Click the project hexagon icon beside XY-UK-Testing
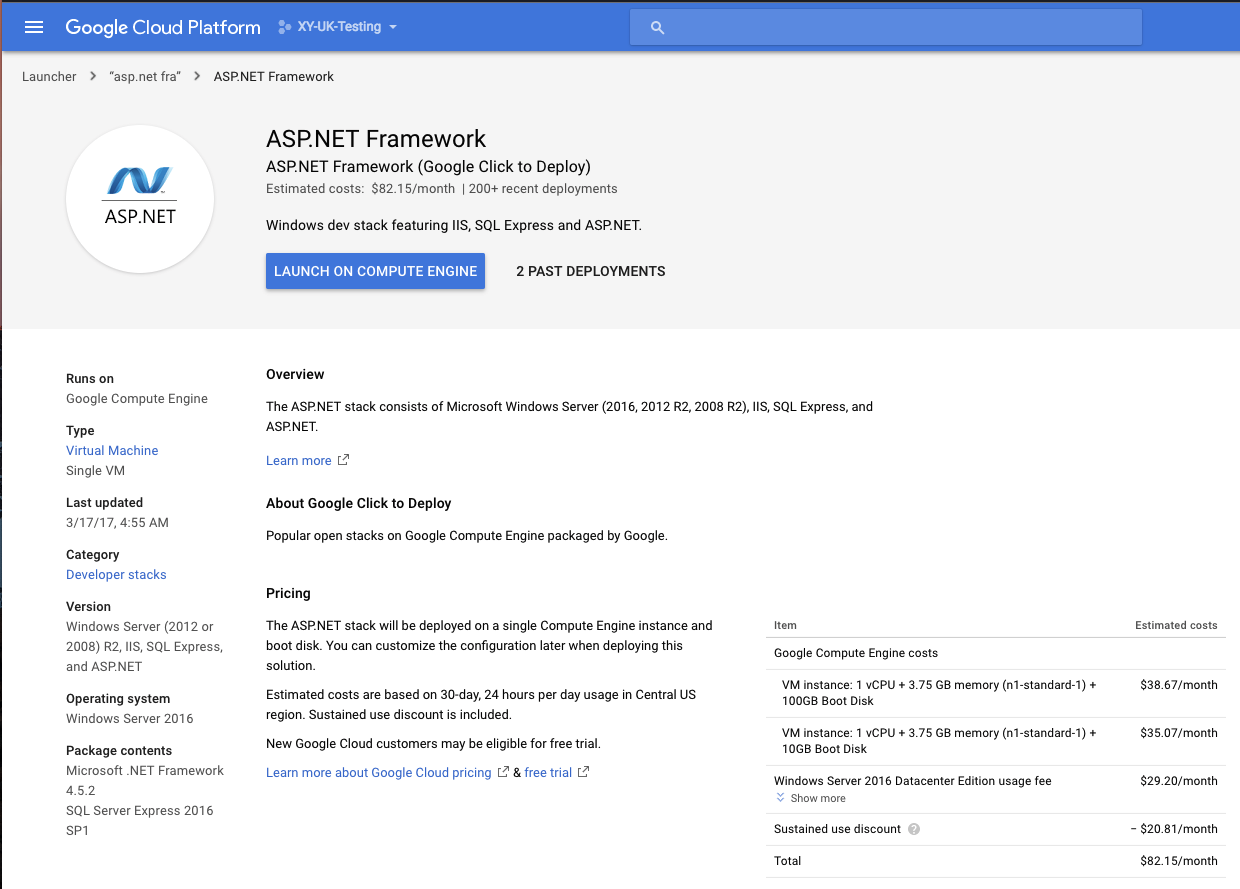This screenshot has width=1240, height=889. tap(284, 27)
